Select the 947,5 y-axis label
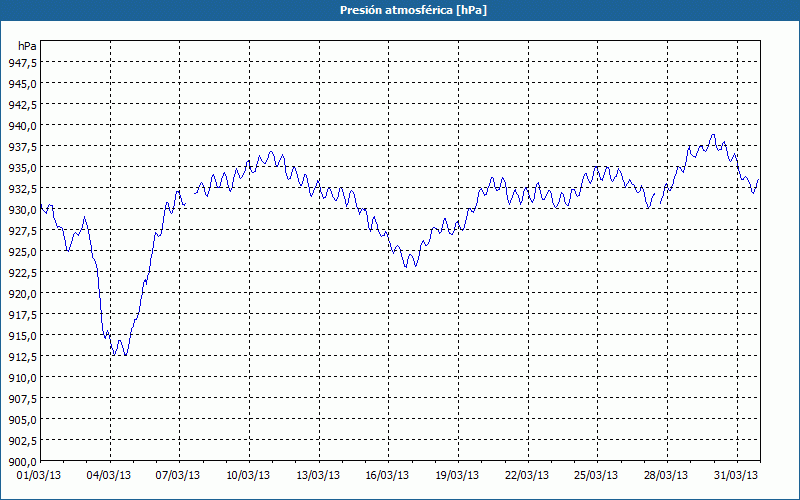 [22, 63]
